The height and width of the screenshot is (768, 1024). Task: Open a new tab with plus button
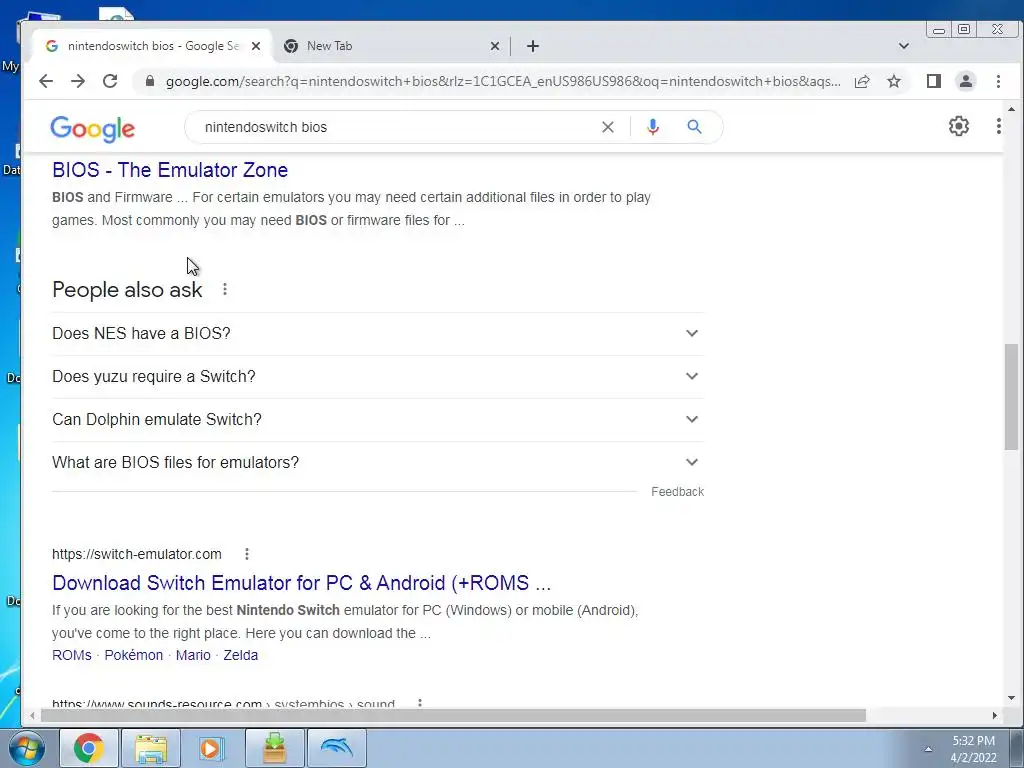533,46
